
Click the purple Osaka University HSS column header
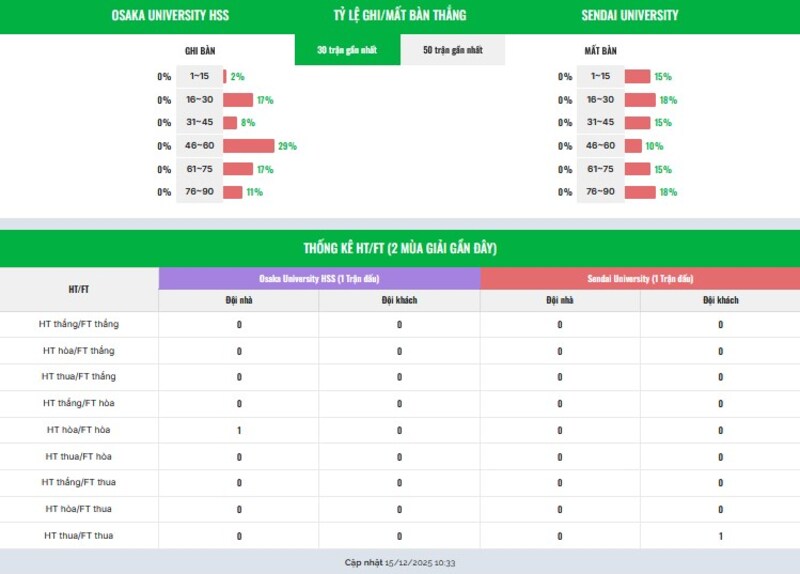point(319,279)
